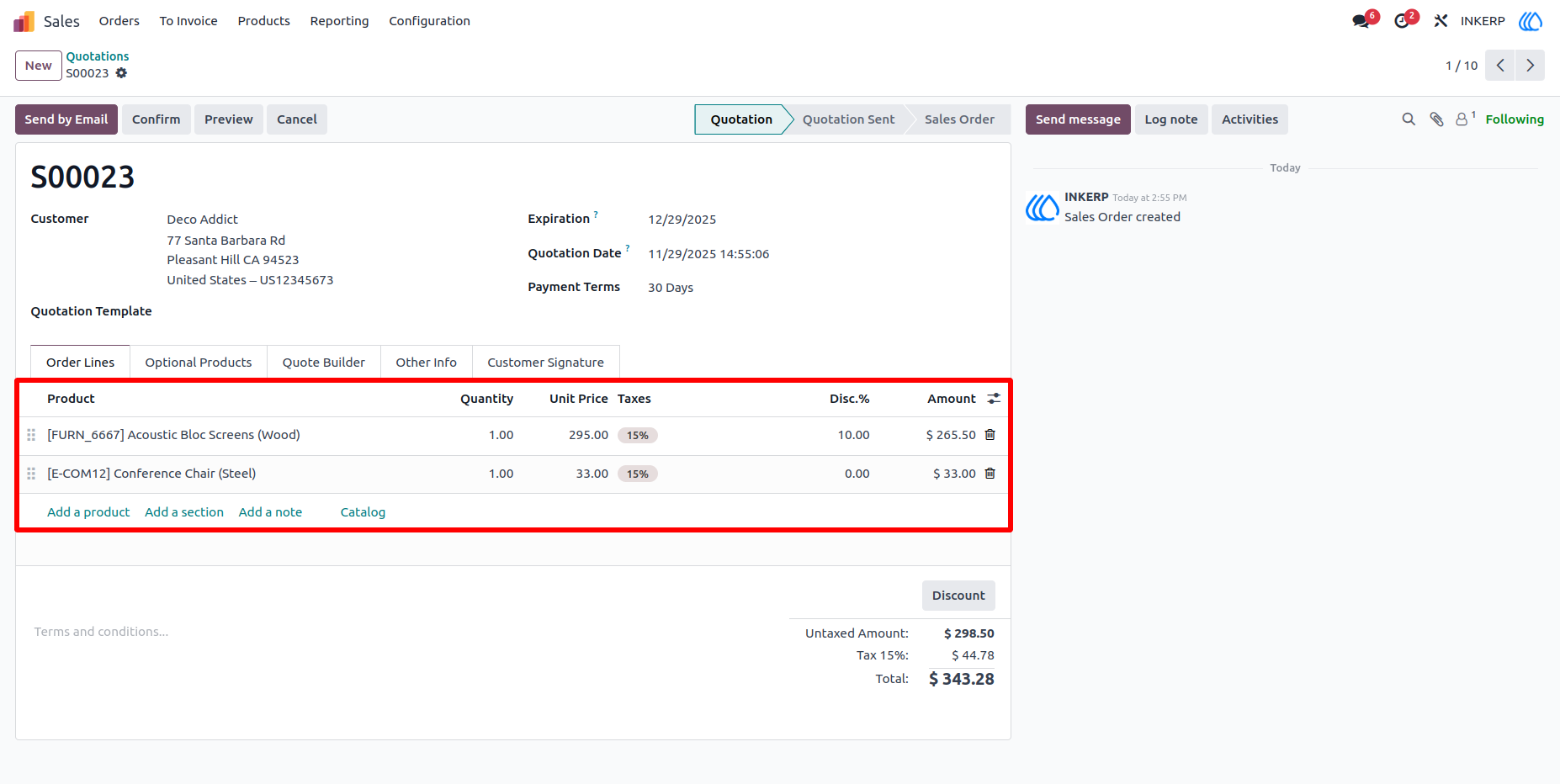Screen dimensions: 1560x784
Task: Open the Products menu
Action: point(263,21)
